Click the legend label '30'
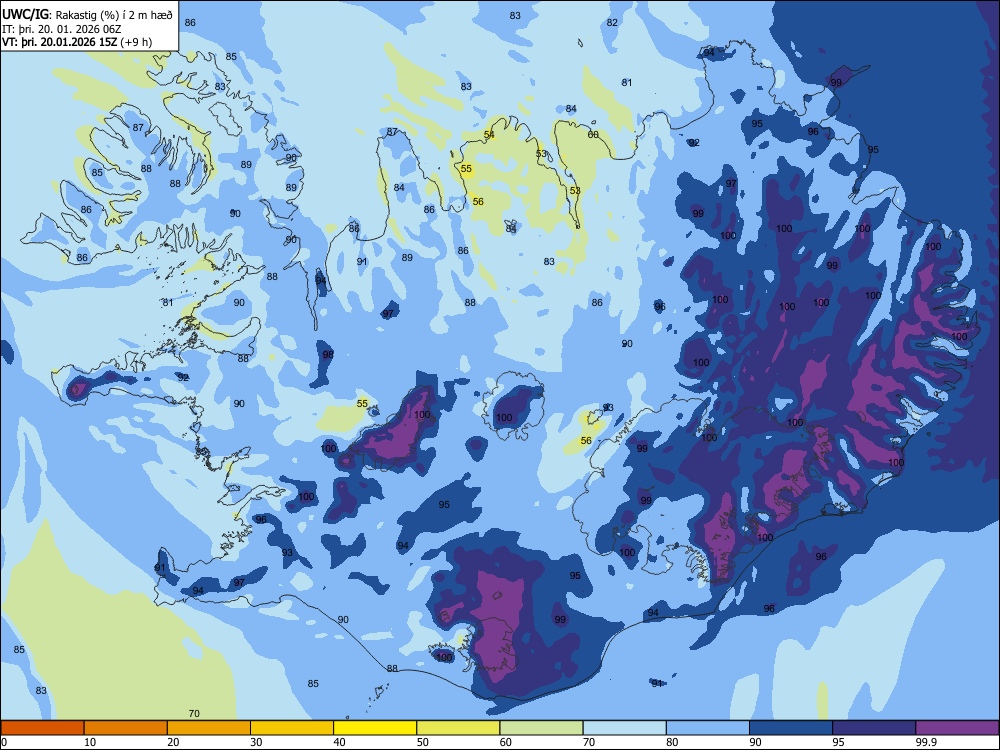The image size is (1000, 750). [x=256, y=742]
